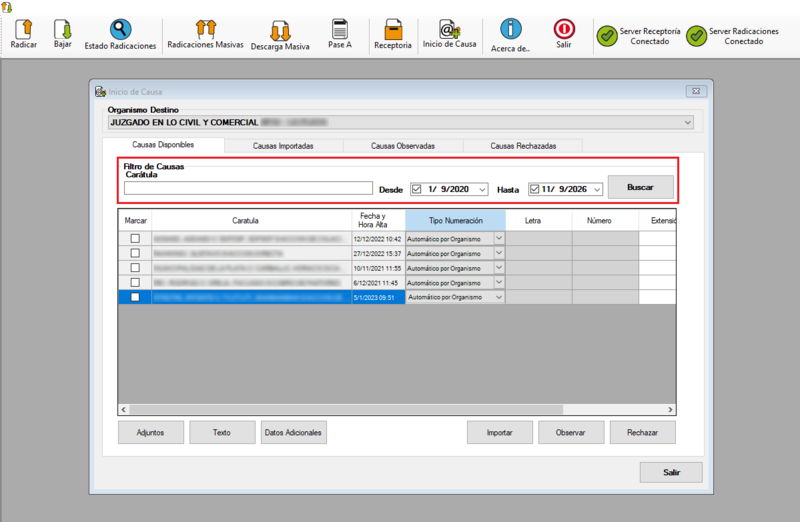
Task: Open the Desde date picker arrow
Action: click(482, 189)
